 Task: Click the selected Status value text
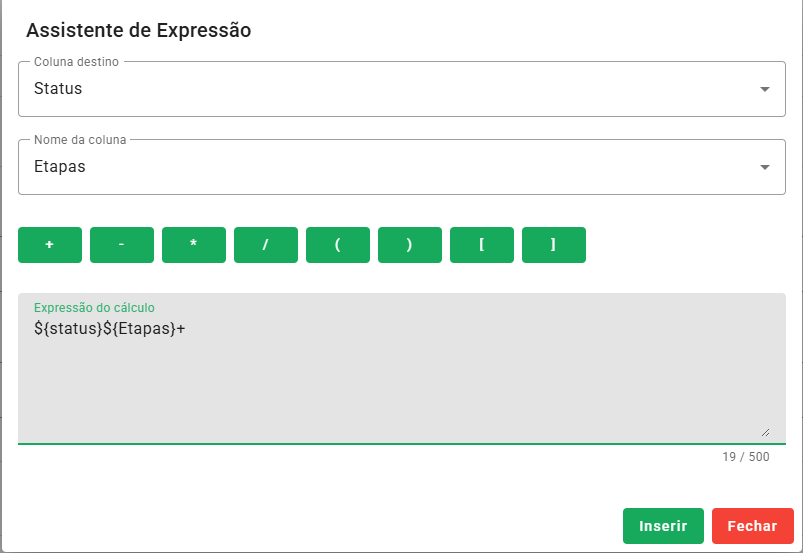58,89
